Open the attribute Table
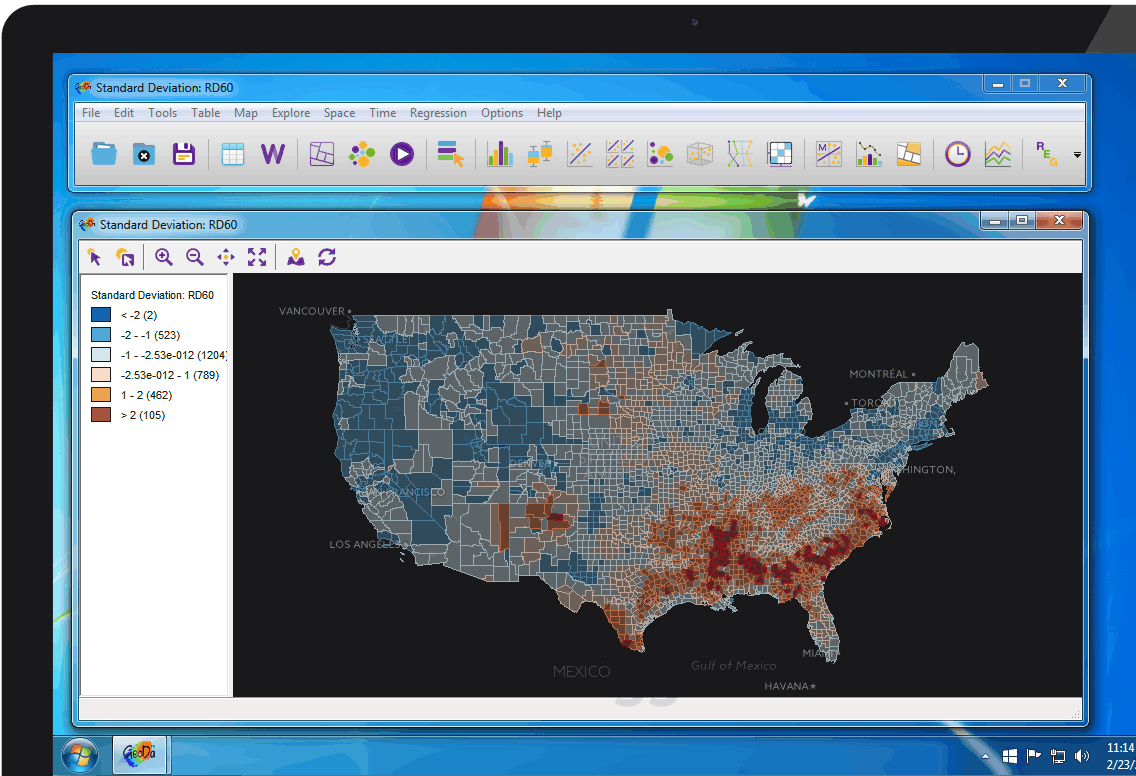The image size is (1136, 776). (x=232, y=154)
